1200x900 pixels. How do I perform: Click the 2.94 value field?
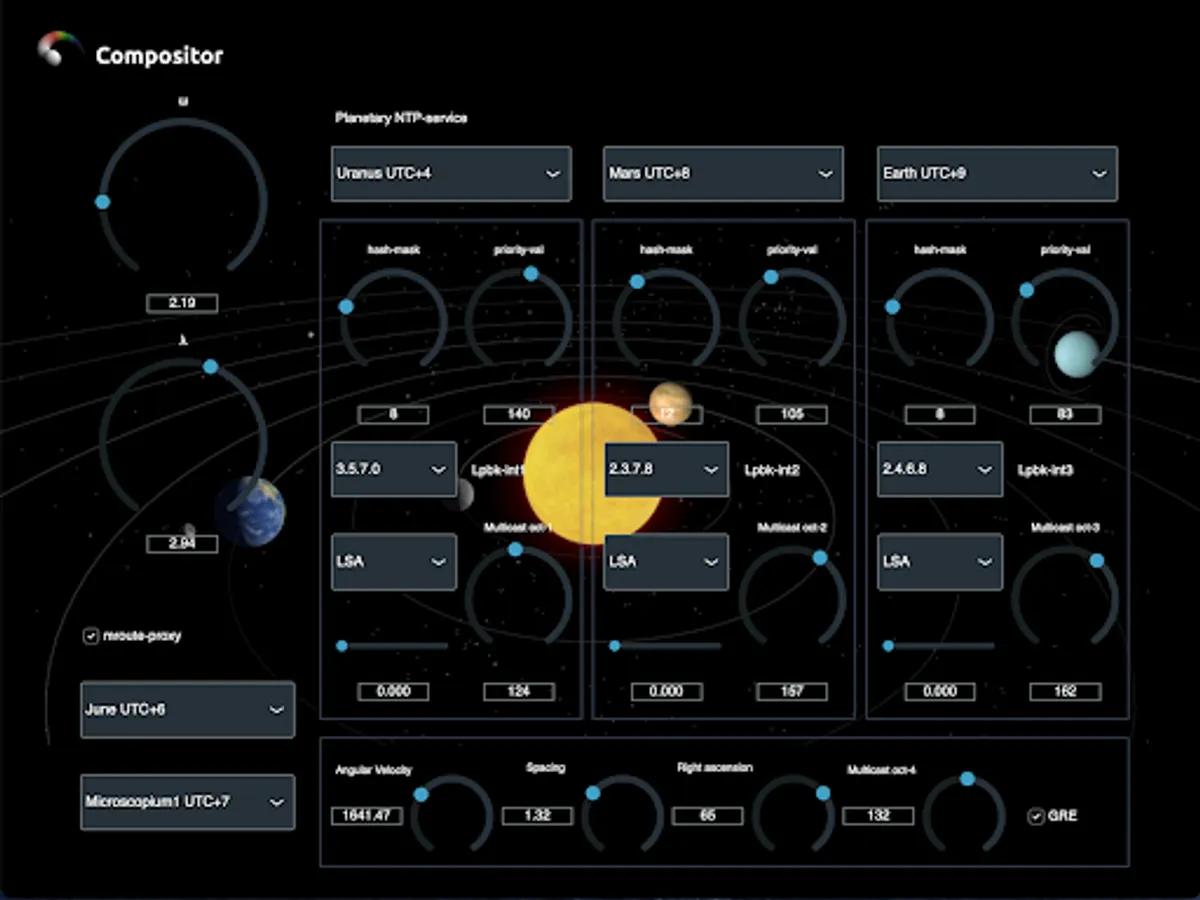coord(182,544)
